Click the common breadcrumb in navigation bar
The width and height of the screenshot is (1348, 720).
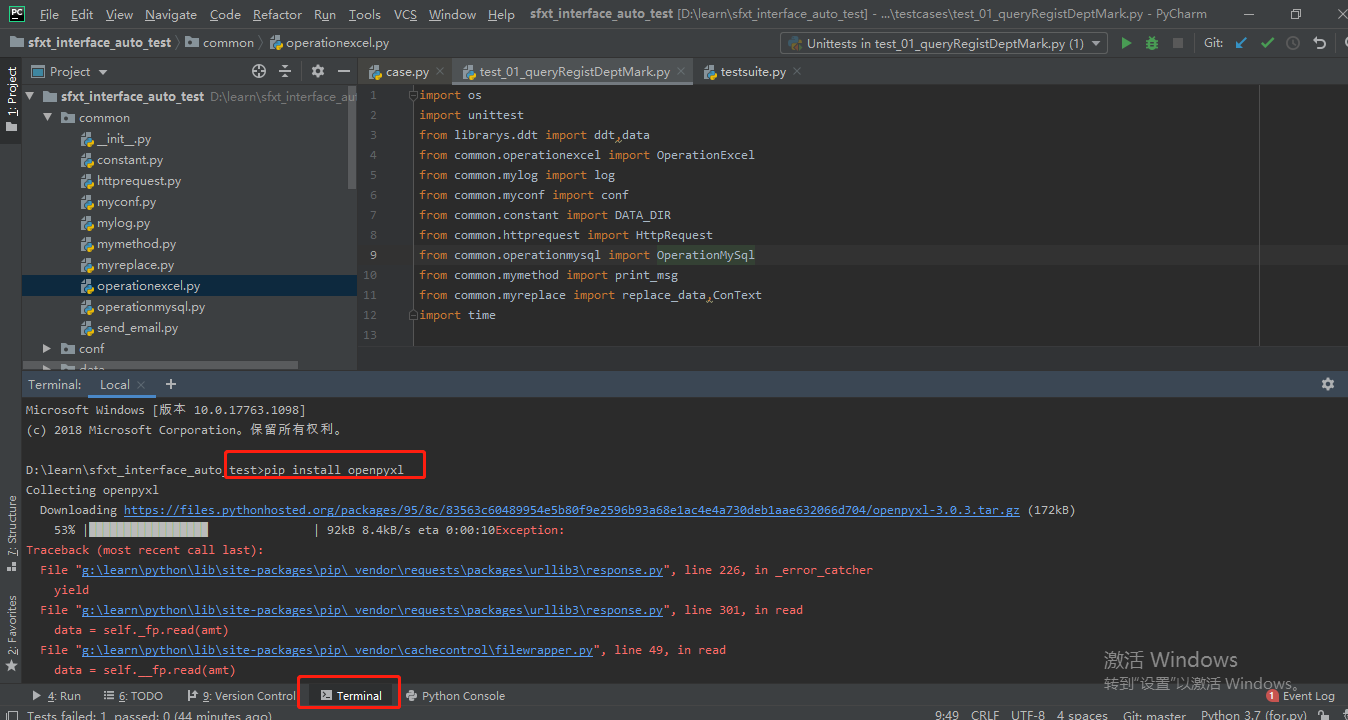(x=219, y=43)
